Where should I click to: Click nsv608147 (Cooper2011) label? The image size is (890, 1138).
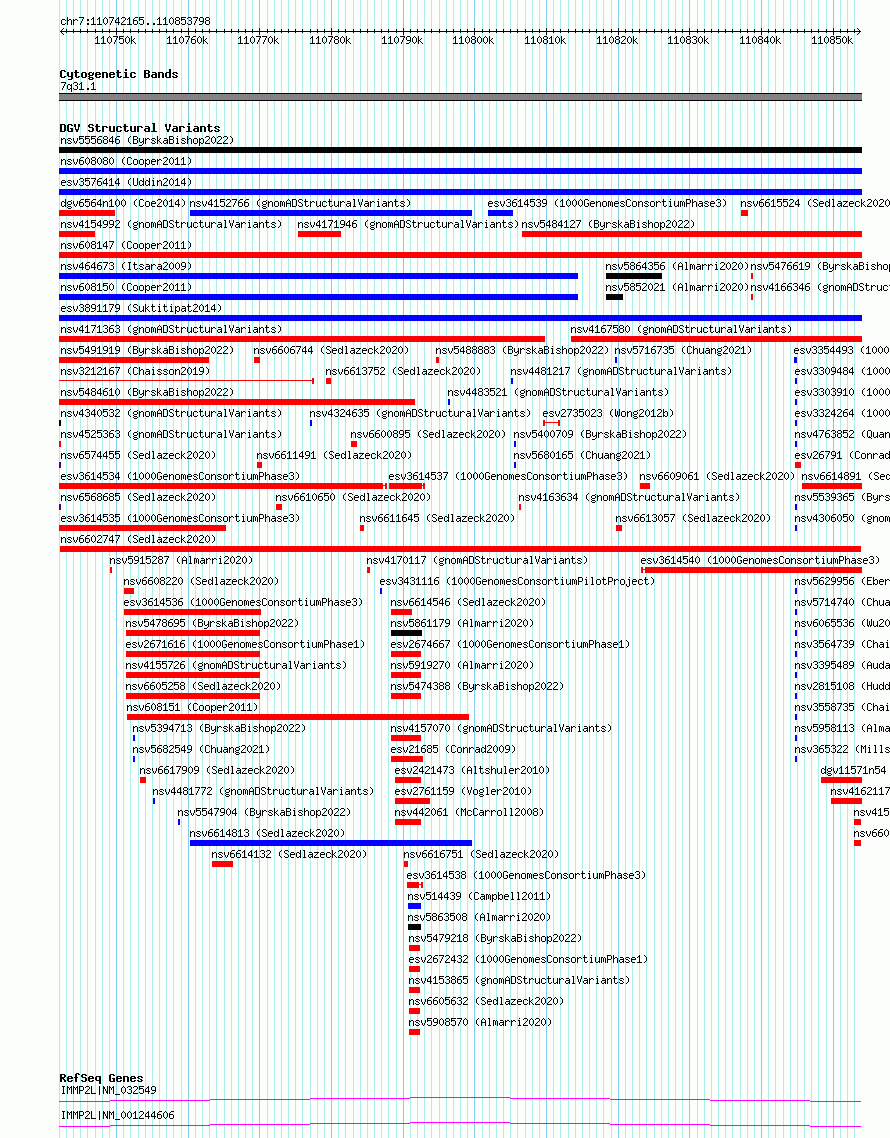(126, 245)
